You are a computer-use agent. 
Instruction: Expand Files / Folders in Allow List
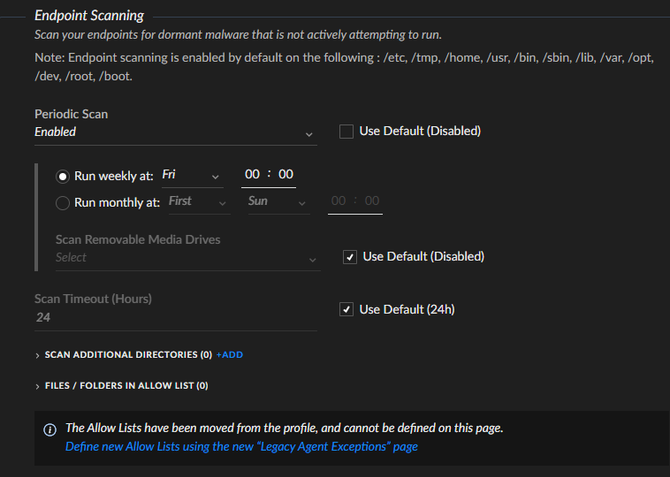(38, 385)
